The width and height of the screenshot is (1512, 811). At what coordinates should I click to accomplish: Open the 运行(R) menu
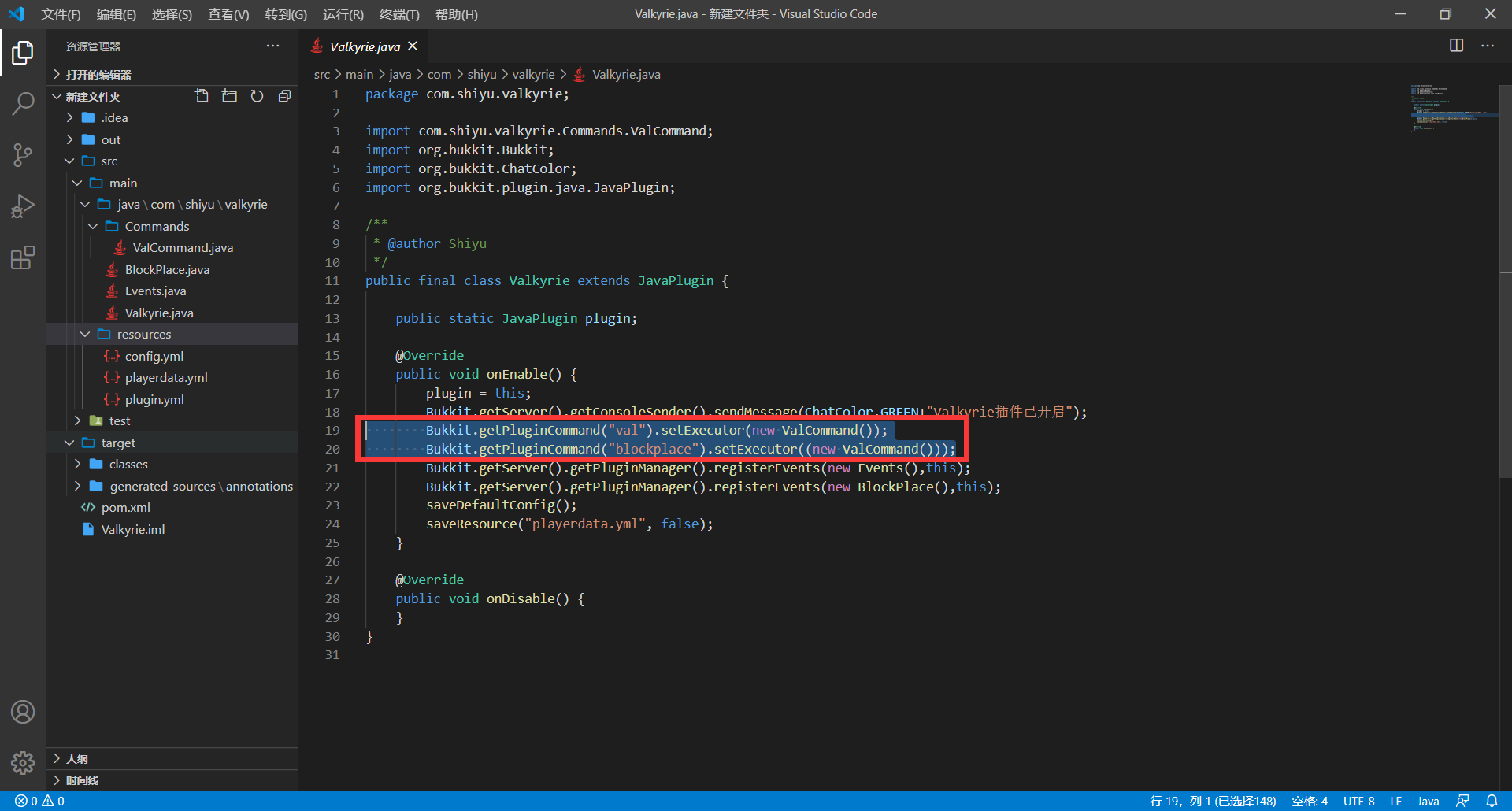(x=343, y=14)
